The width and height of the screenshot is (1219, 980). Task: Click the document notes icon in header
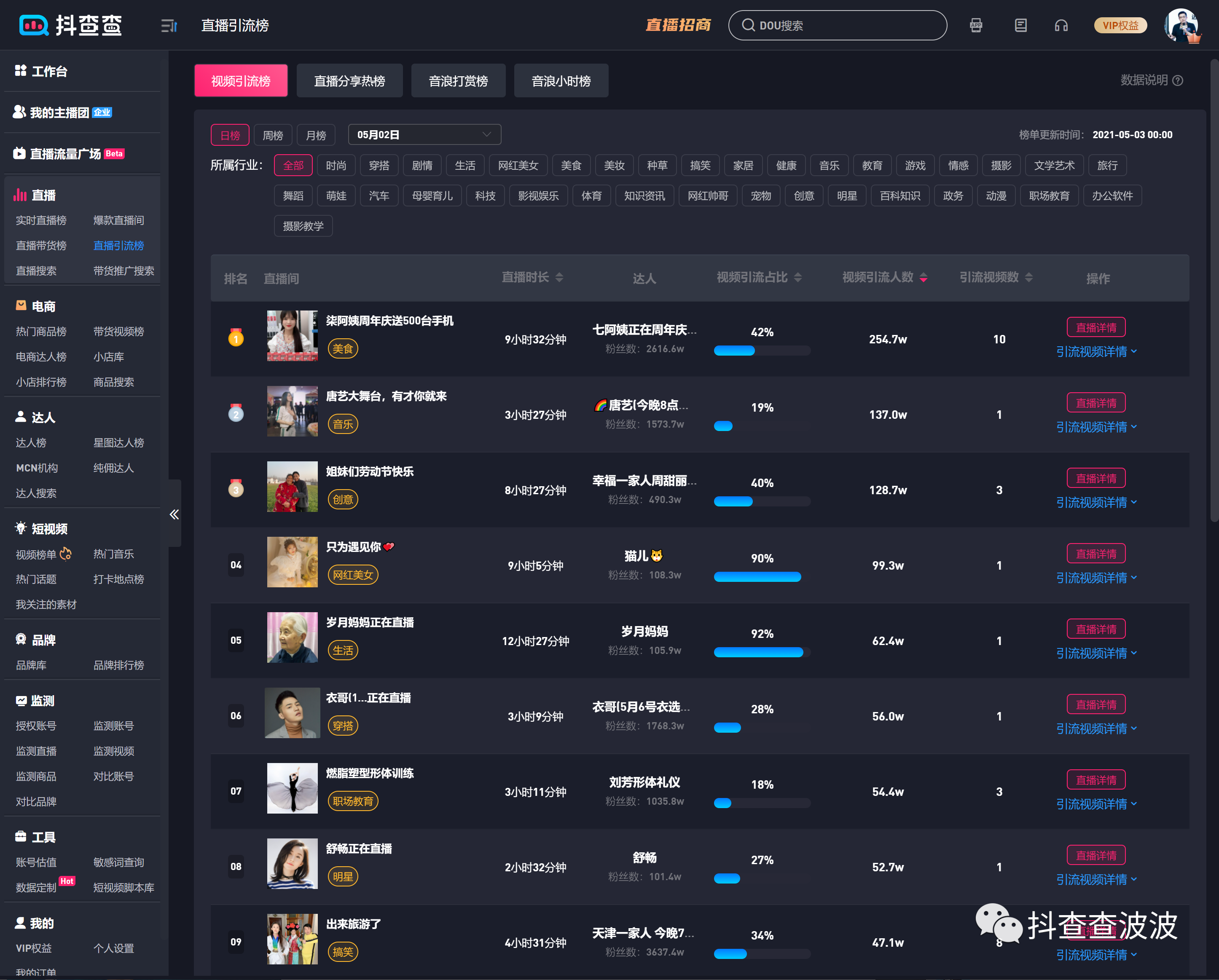[1020, 25]
